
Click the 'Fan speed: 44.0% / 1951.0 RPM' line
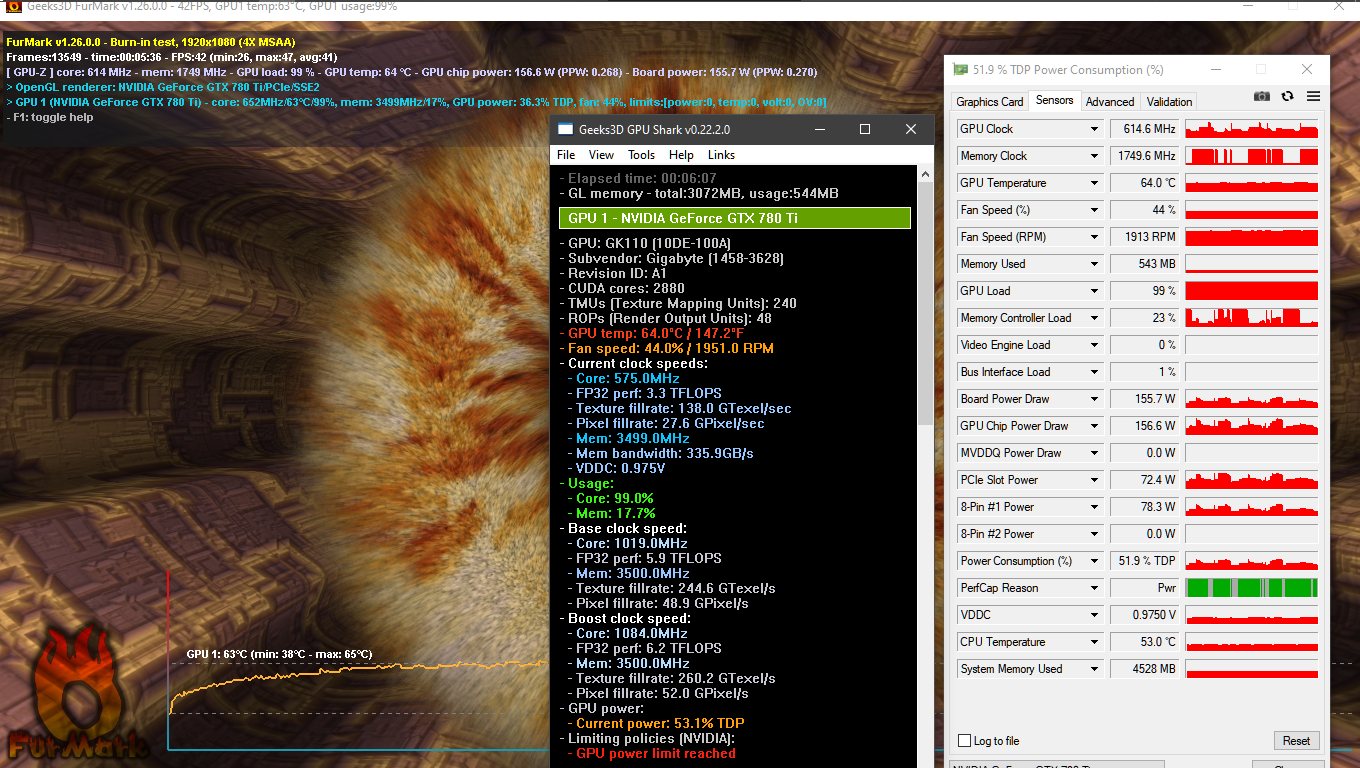click(x=671, y=349)
